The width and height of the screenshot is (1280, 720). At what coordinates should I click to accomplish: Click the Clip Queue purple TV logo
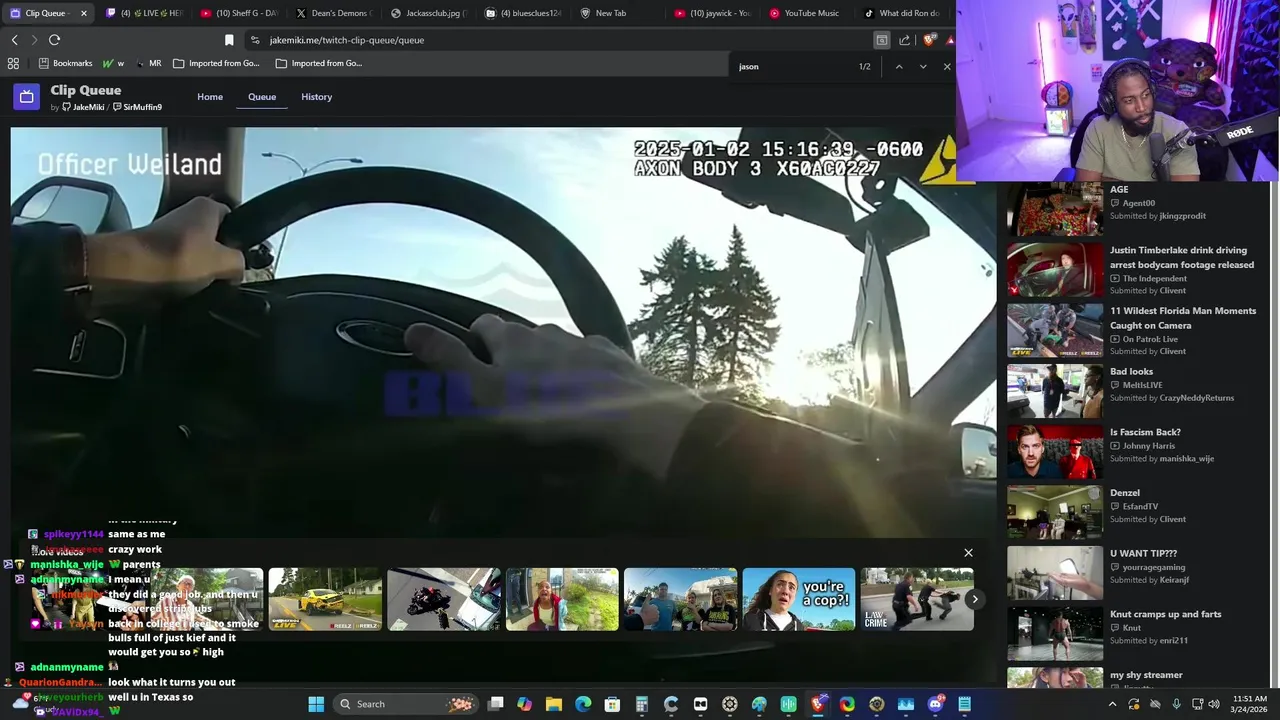pyautogui.click(x=27, y=97)
